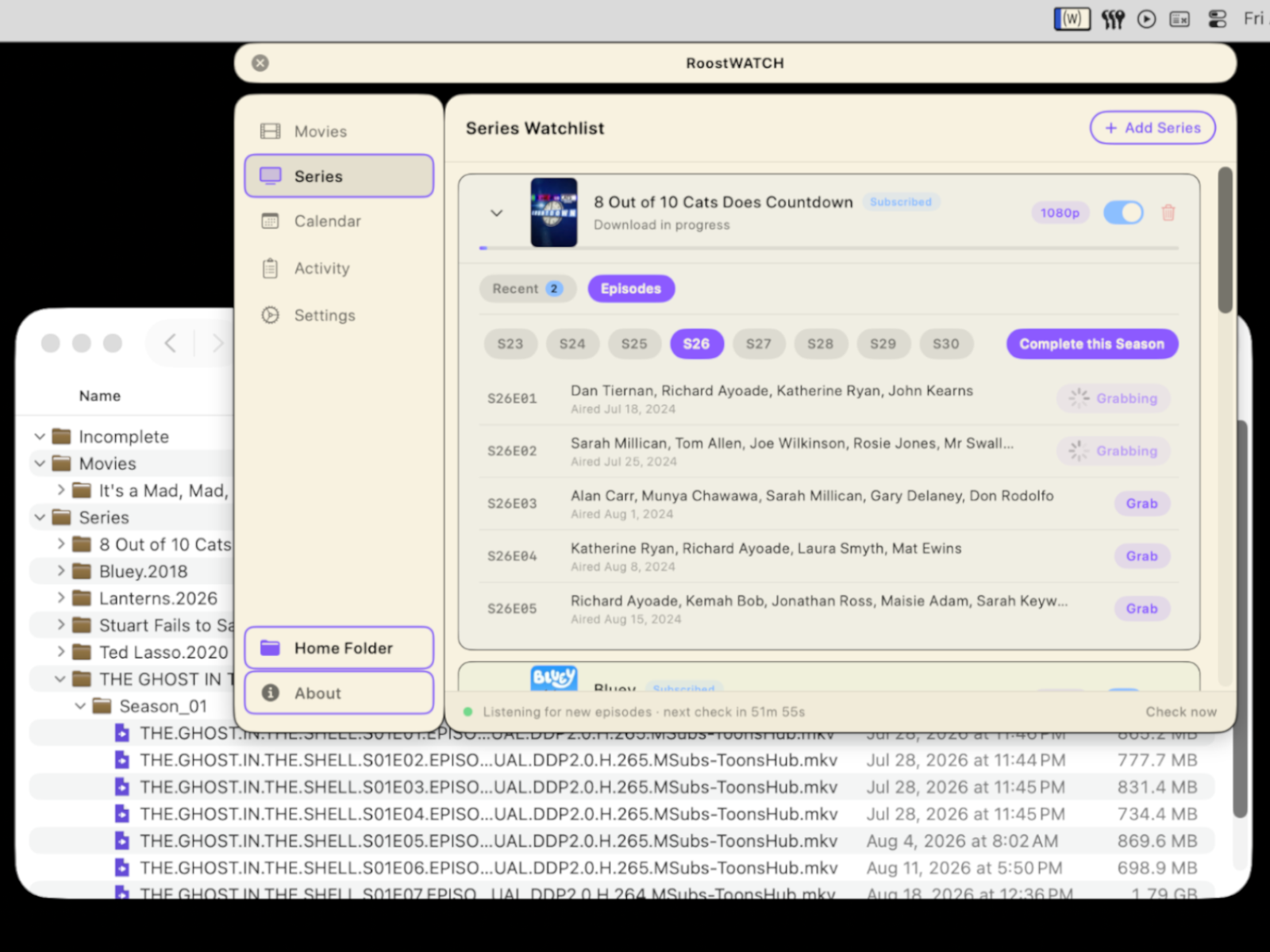Select the S01E05 mkv file icon
The height and width of the screenshot is (952, 1270).
(x=121, y=841)
